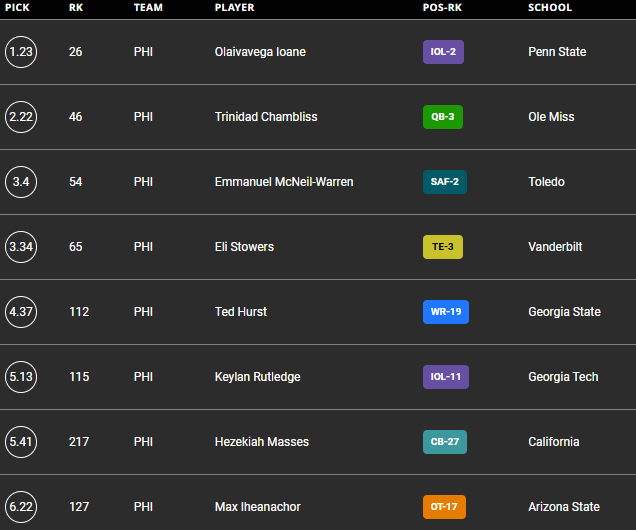The image size is (636, 530).
Task: Sort by the PICK column header
Action: [17, 8]
